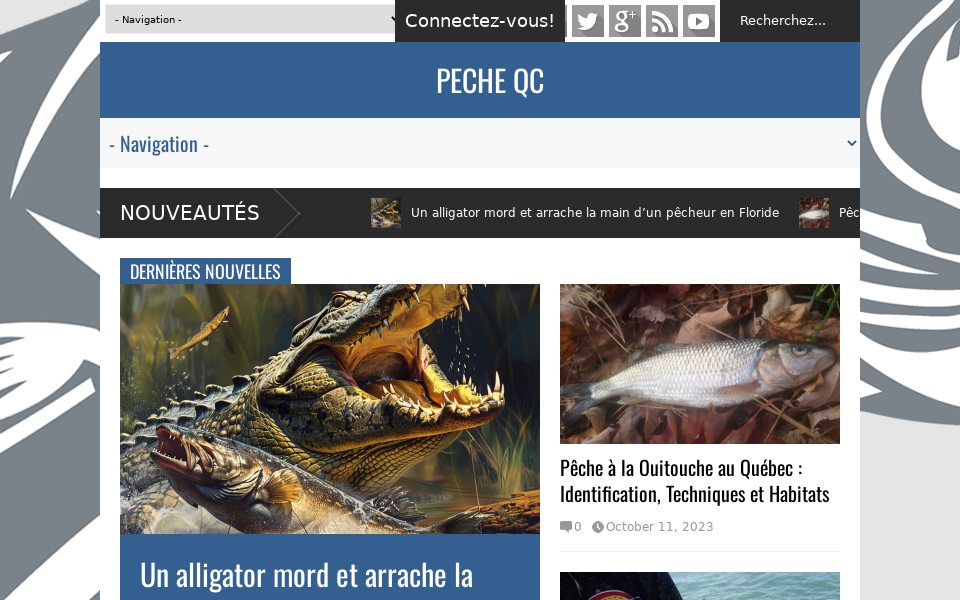Open the YouTube channel icon
The image size is (960, 600).
pos(698,20)
